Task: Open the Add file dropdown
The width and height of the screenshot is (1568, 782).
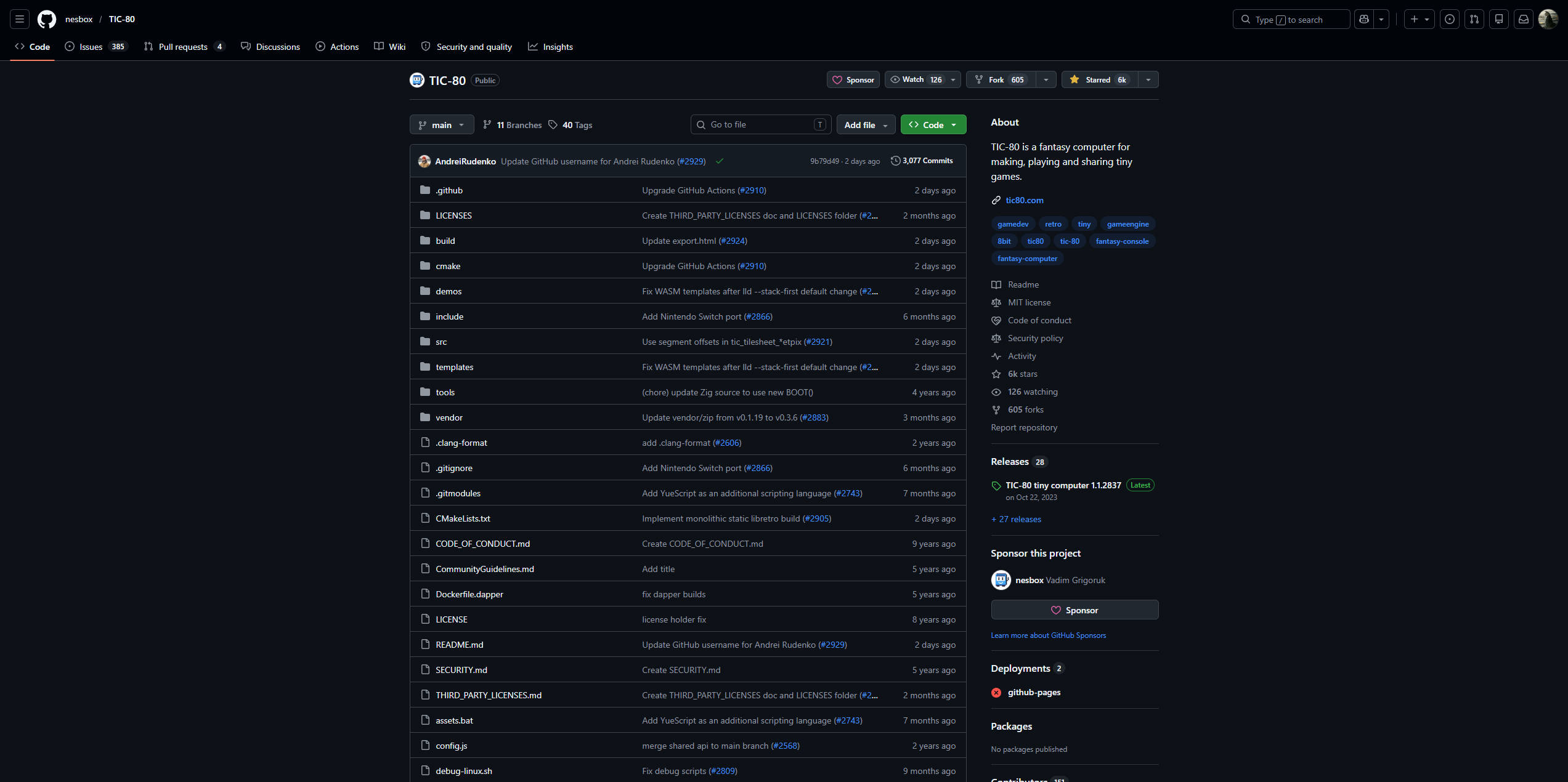Action: point(866,124)
